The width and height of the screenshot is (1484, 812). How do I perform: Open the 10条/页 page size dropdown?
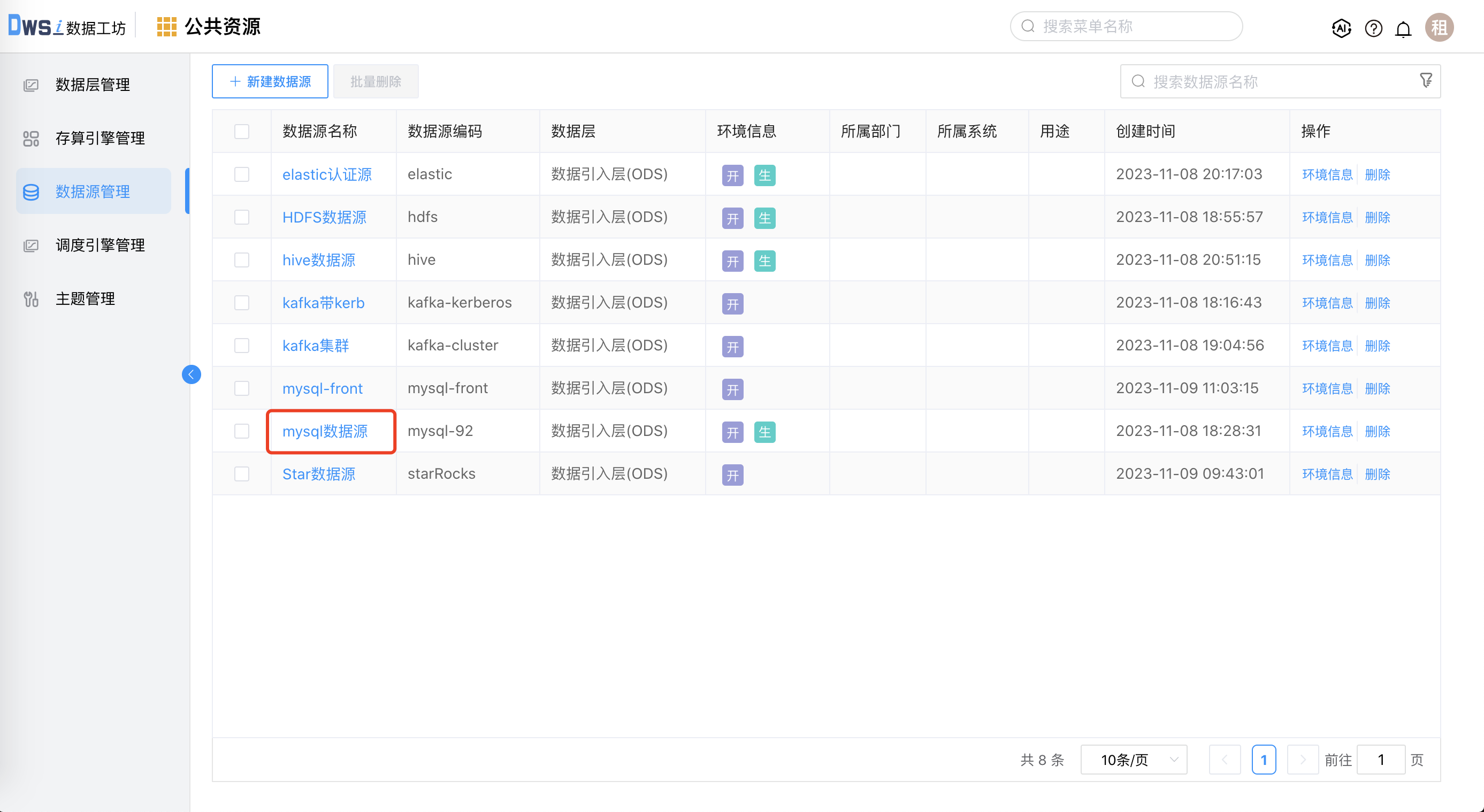[x=1133, y=760]
